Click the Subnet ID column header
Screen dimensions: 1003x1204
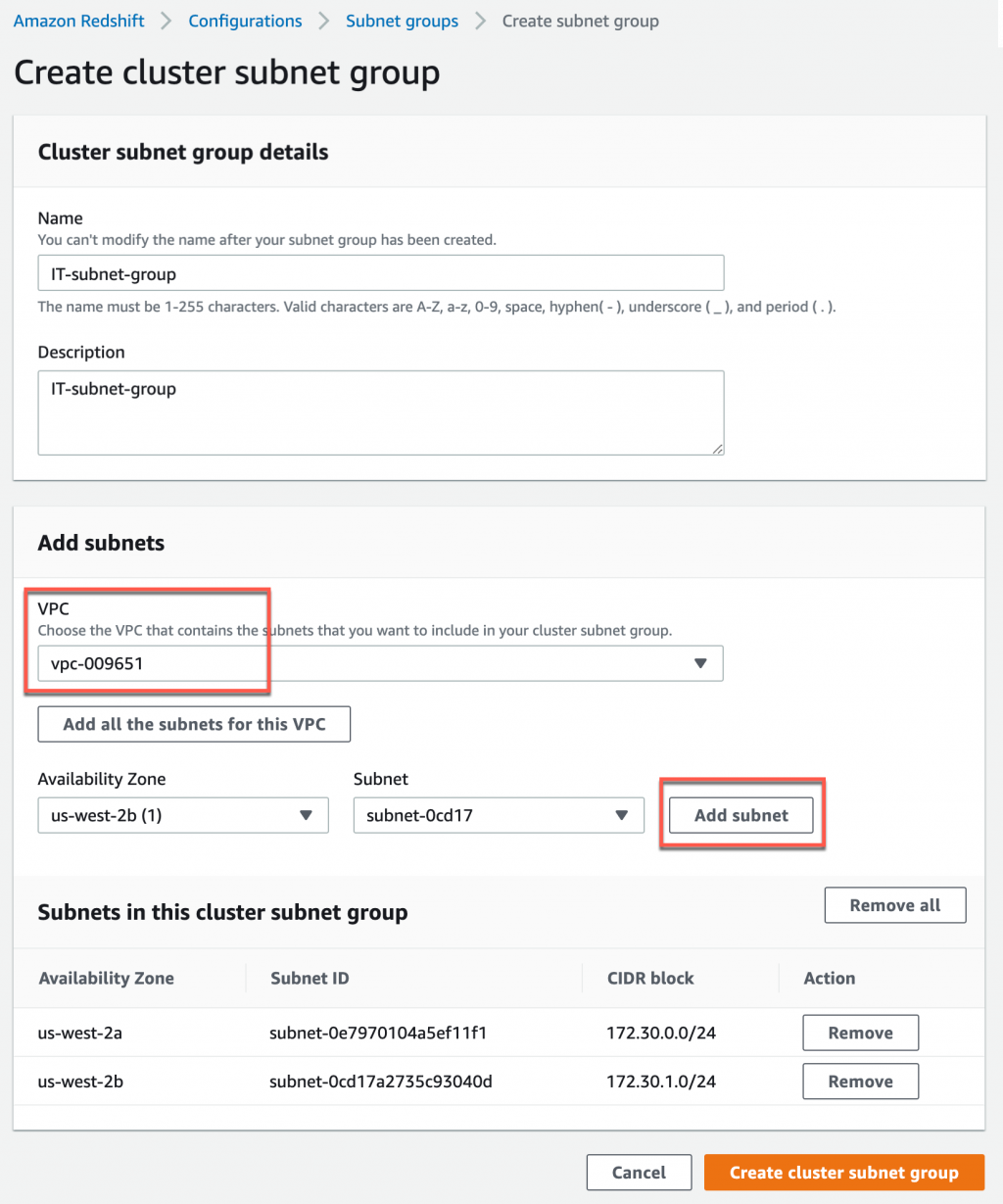point(310,978)
